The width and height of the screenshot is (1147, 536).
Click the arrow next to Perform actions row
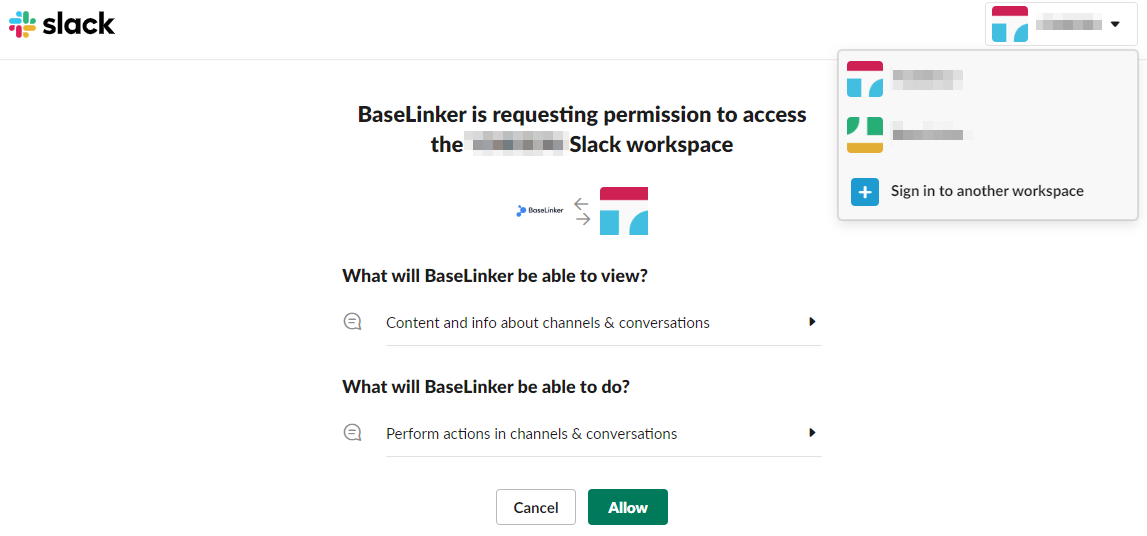[812, 433]
